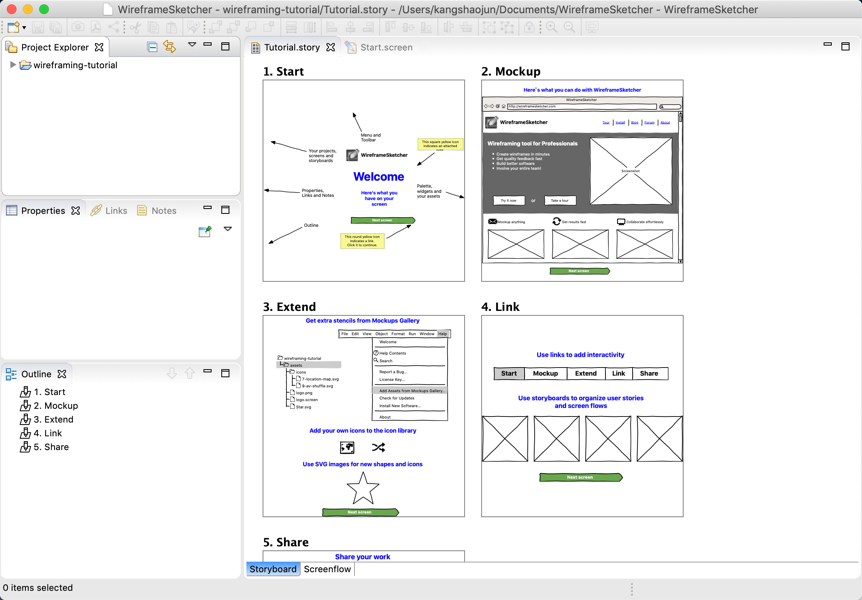Click the Bring to Front toolbar icon

point(215,27)
